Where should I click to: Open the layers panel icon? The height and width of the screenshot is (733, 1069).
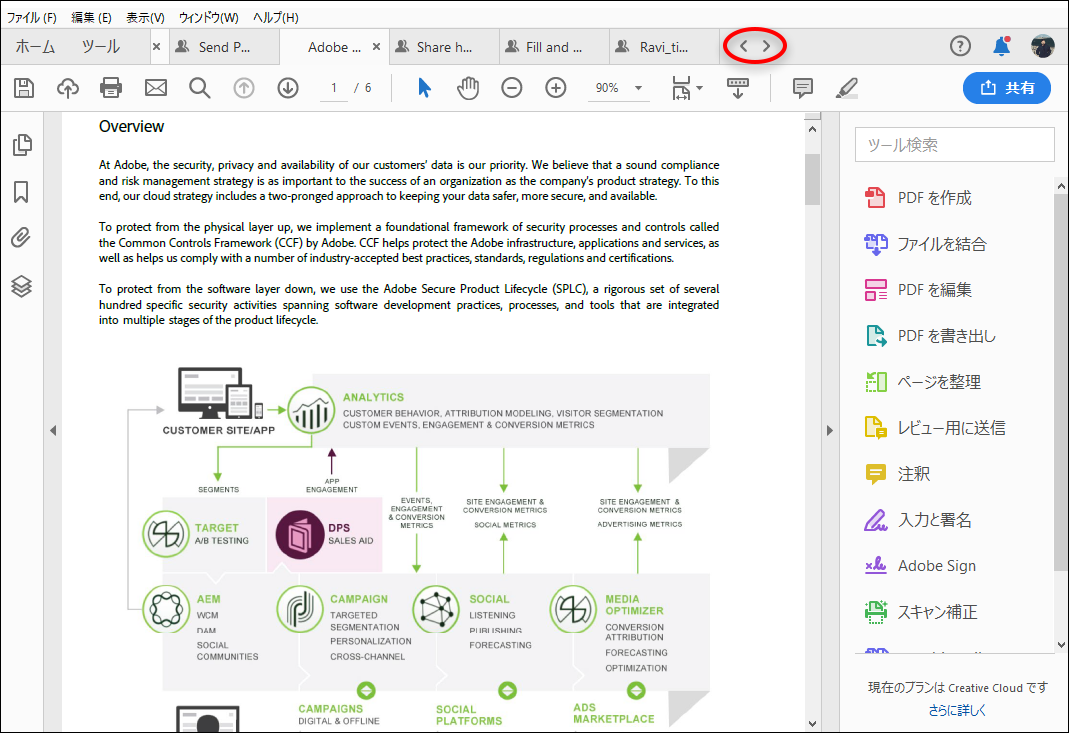pos(21,286)
